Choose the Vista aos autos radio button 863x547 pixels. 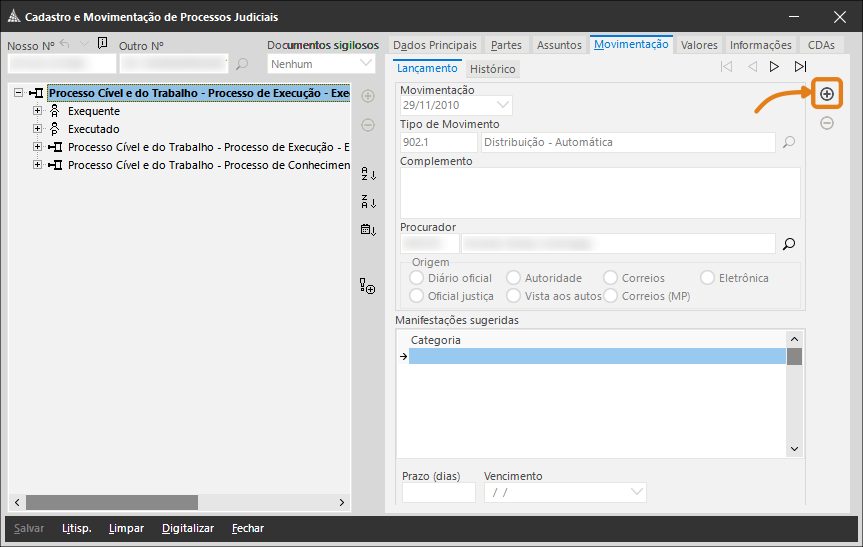(513, 296)
